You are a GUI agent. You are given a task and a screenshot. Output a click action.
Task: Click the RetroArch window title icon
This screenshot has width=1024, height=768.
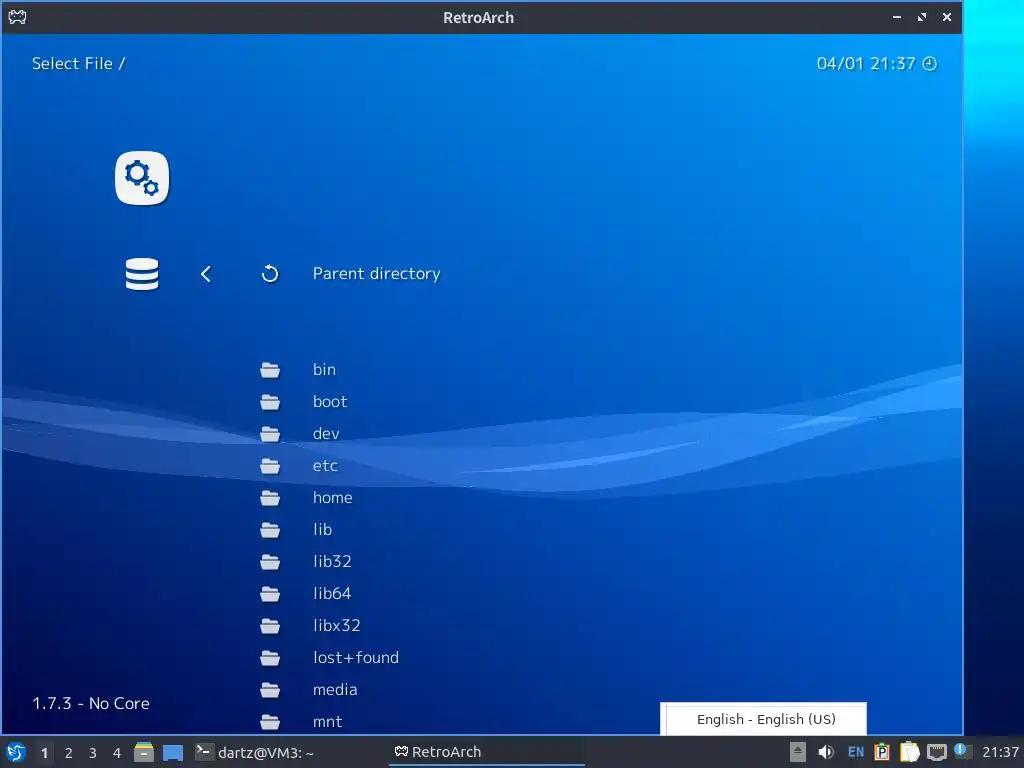pyautogui.click(x=17, y=17)
